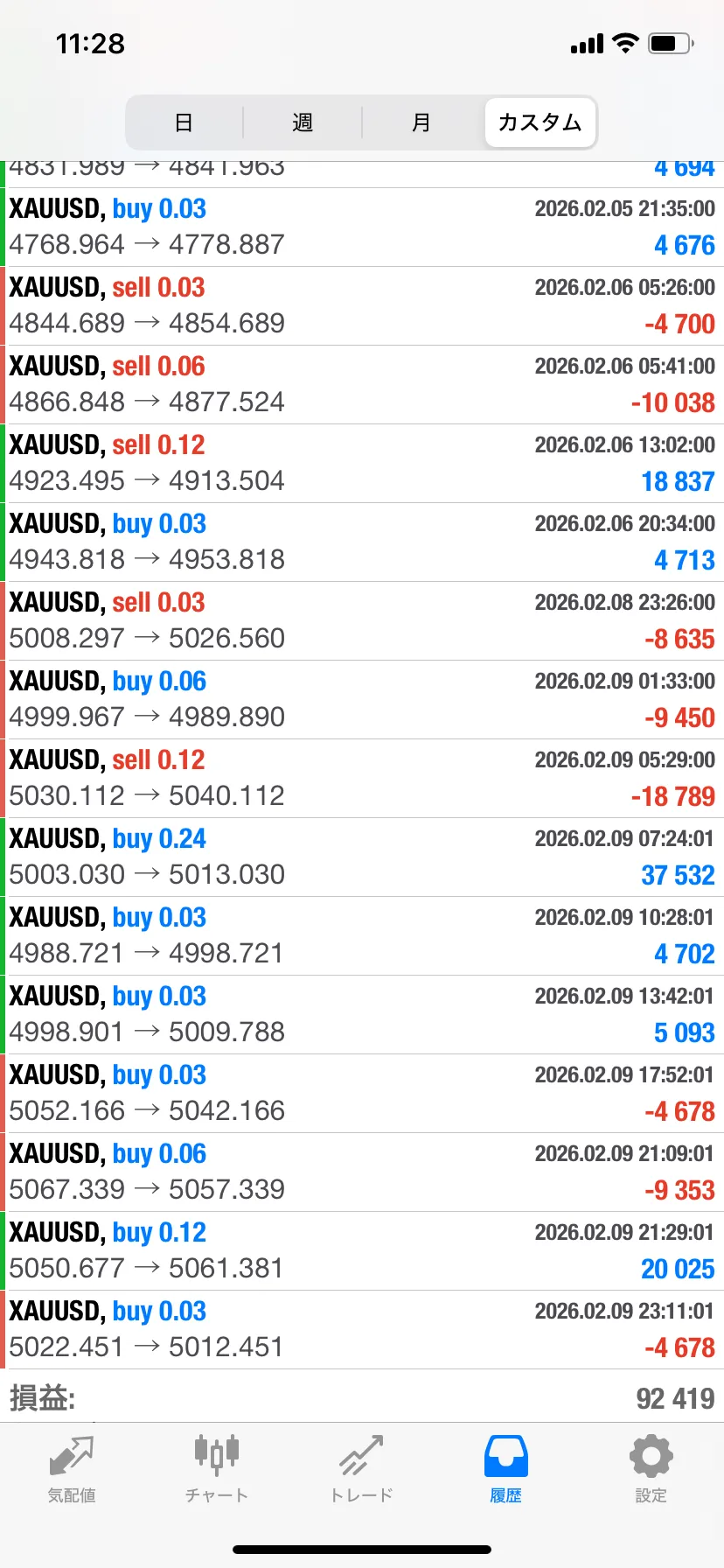
Task: Open the buy 0.12 trade with profit 20 025
Action: [x=362, y=1250]
